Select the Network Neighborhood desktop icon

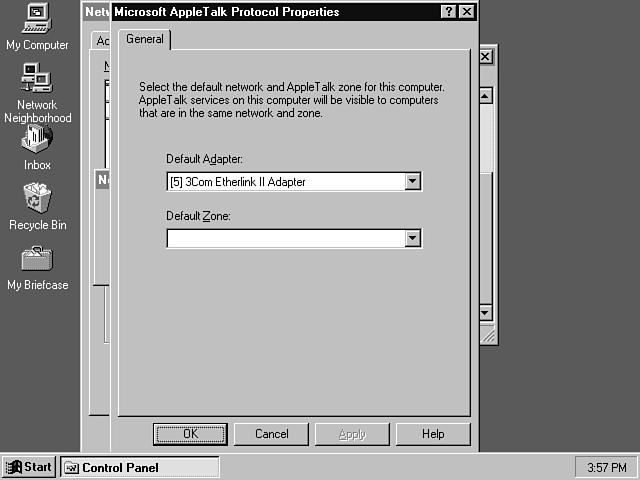[37, 80]
